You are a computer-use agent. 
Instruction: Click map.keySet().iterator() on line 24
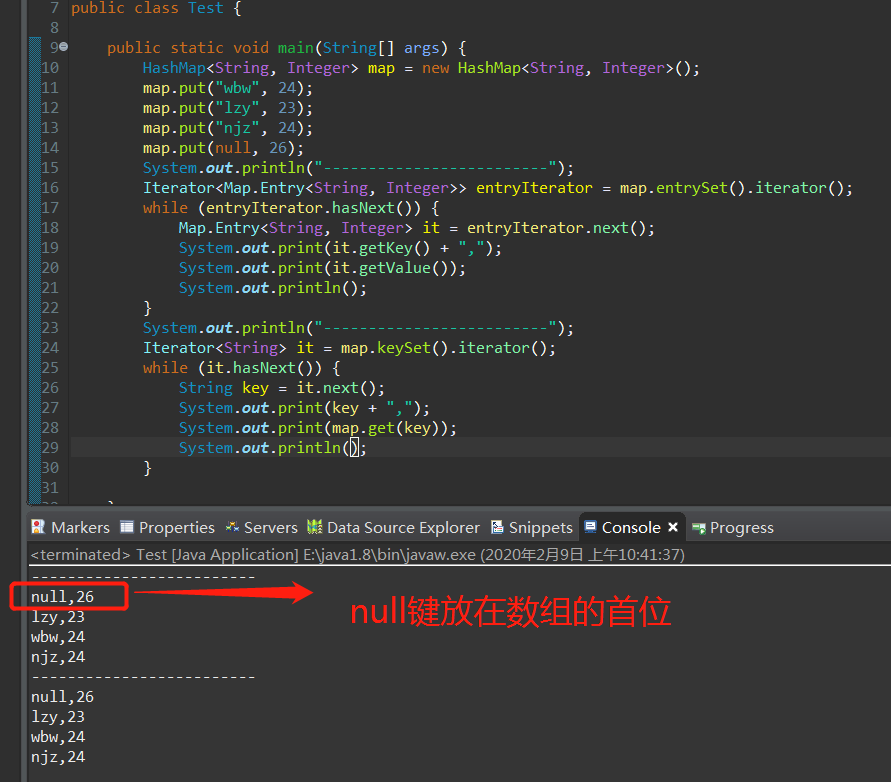444,348
